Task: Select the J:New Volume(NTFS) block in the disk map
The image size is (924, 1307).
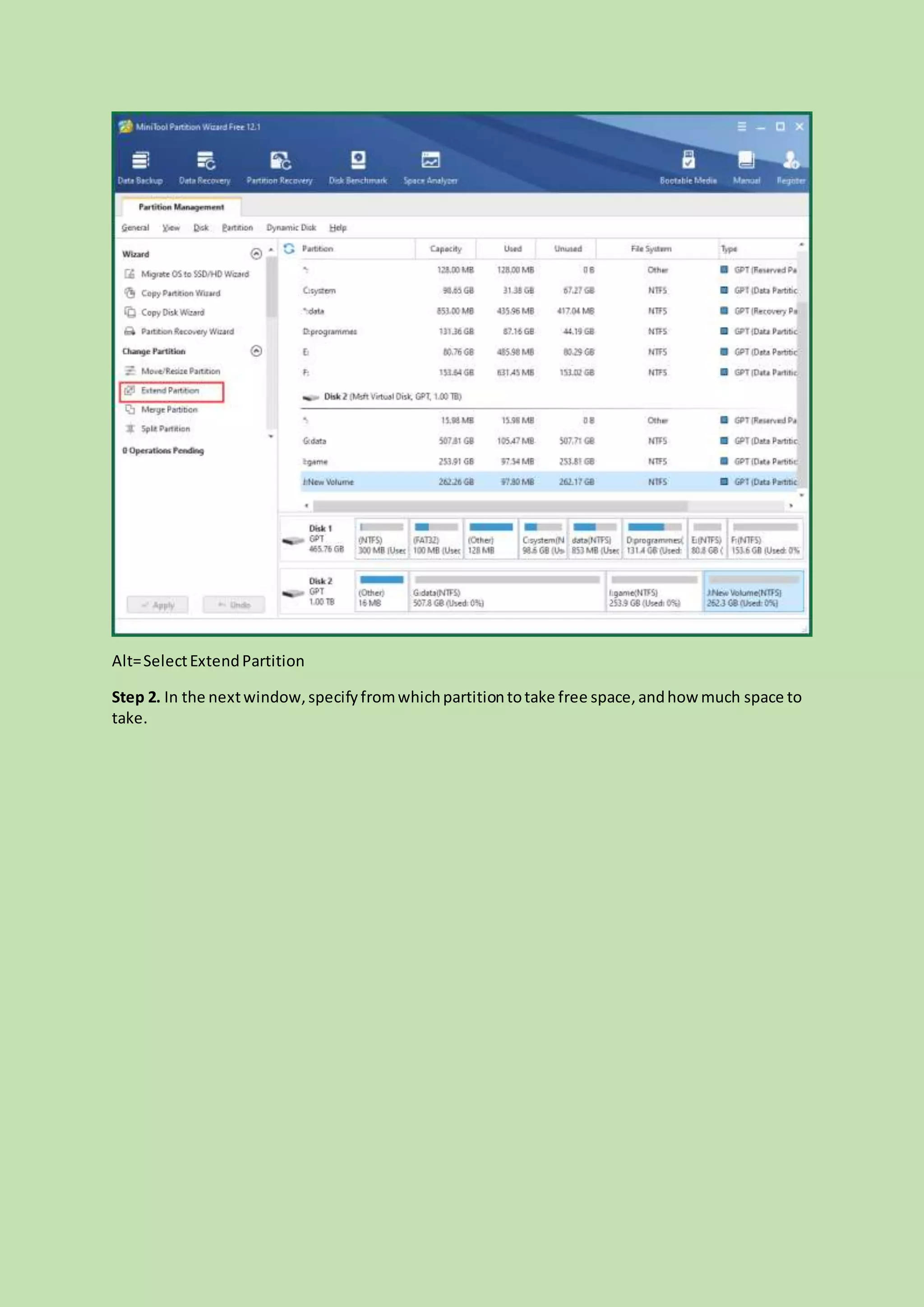Action: tap(754, 592)
